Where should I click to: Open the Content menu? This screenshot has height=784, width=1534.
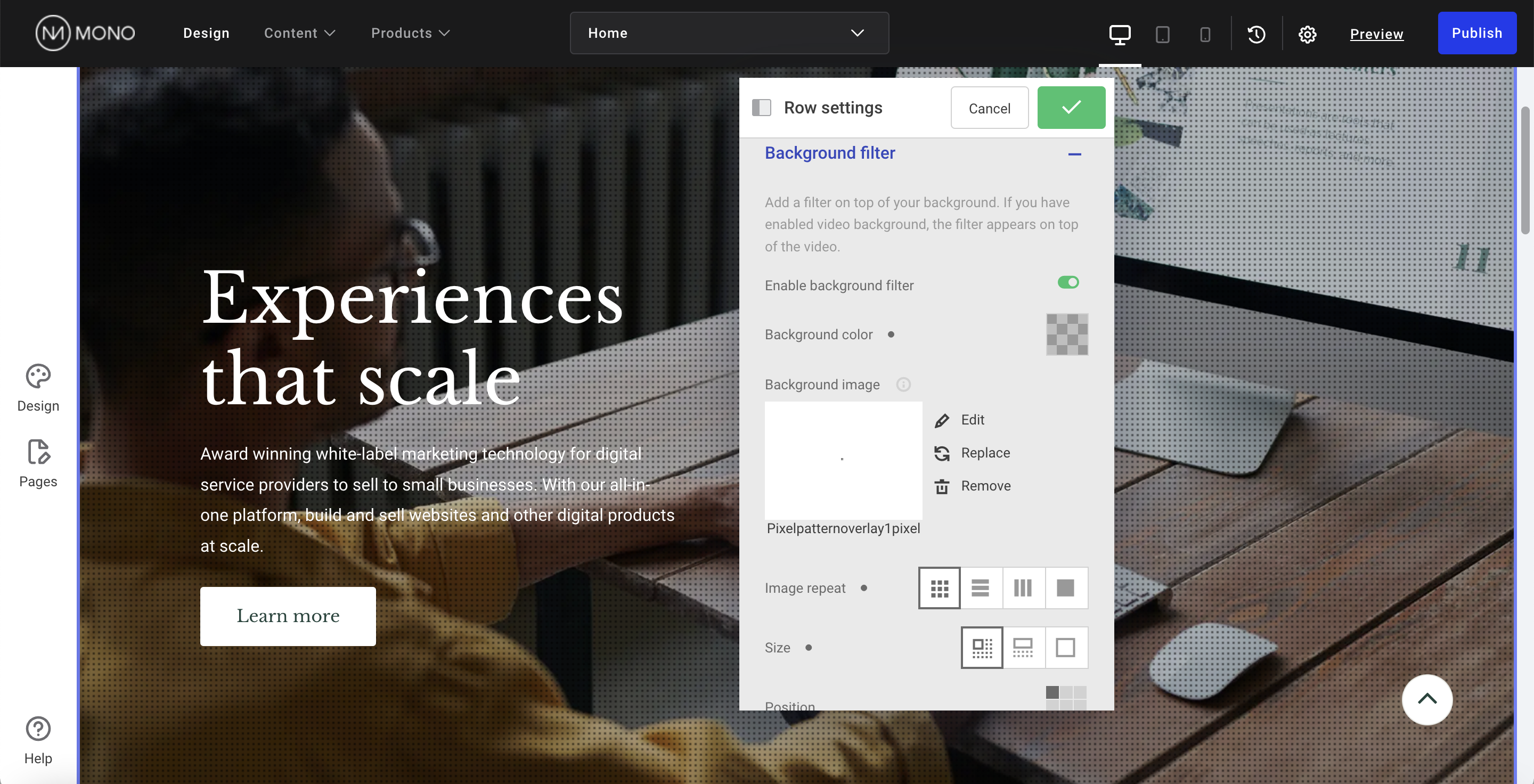click(x=299, y=32)
